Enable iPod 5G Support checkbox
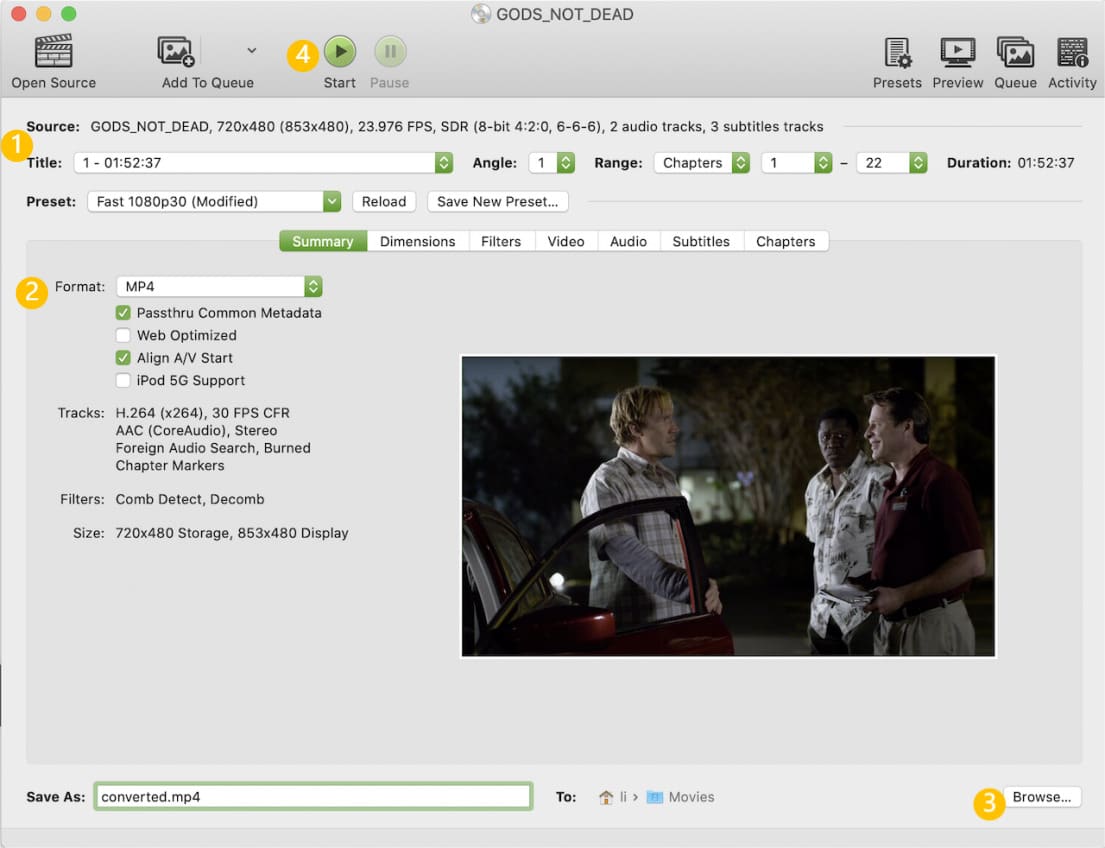Image resolution: width=1105 pixels, height=848 pixels. tap(123, 381)
